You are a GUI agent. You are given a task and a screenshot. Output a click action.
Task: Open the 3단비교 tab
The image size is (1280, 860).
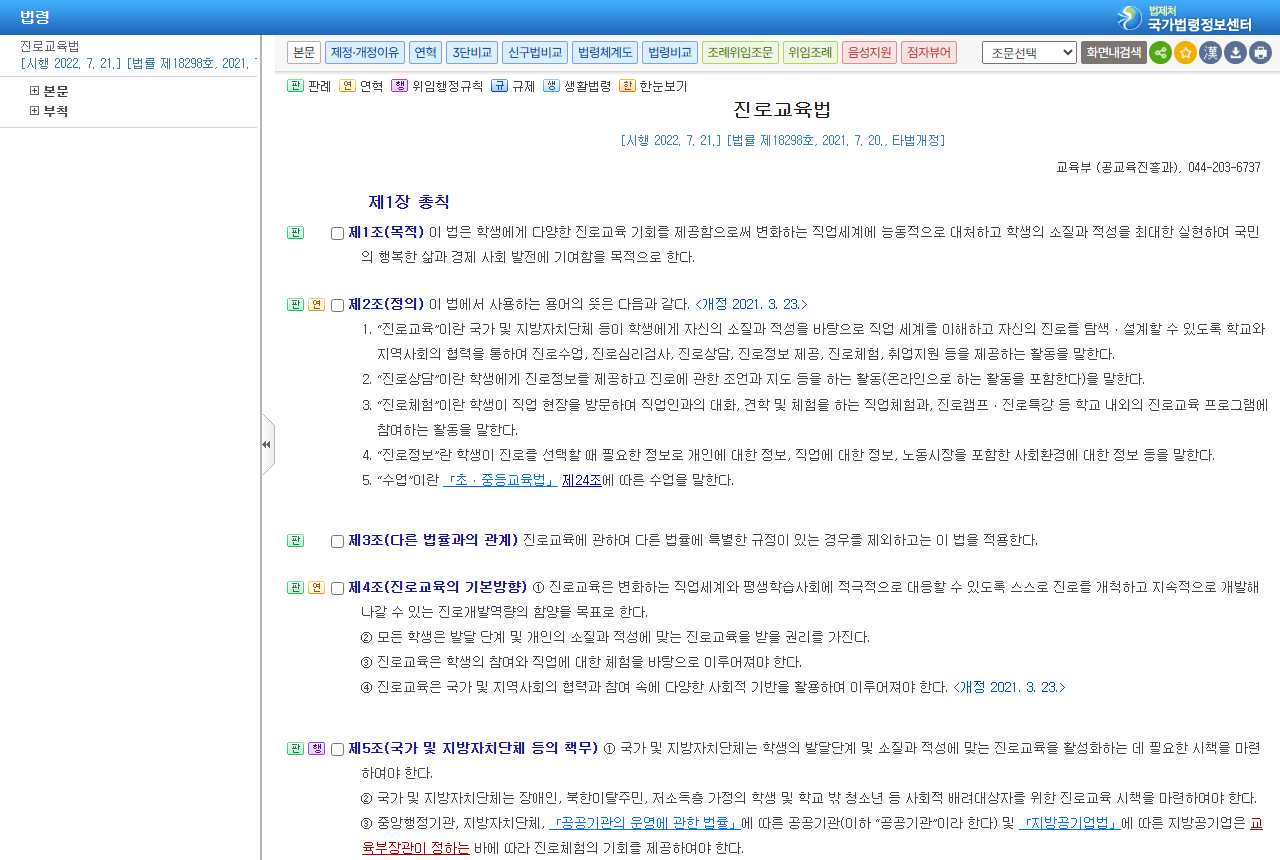[472, 53]
